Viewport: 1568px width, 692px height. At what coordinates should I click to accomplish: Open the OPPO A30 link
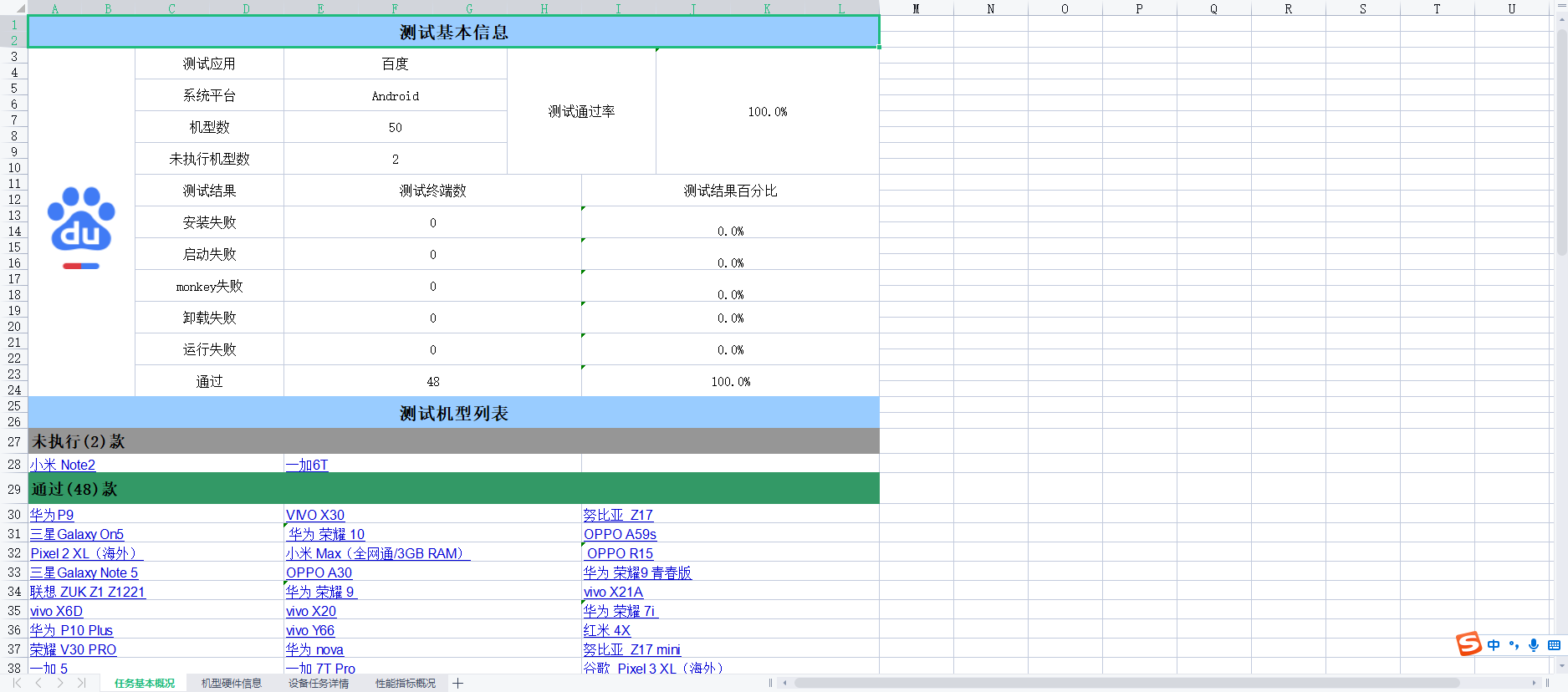click(x=319, y=572)
